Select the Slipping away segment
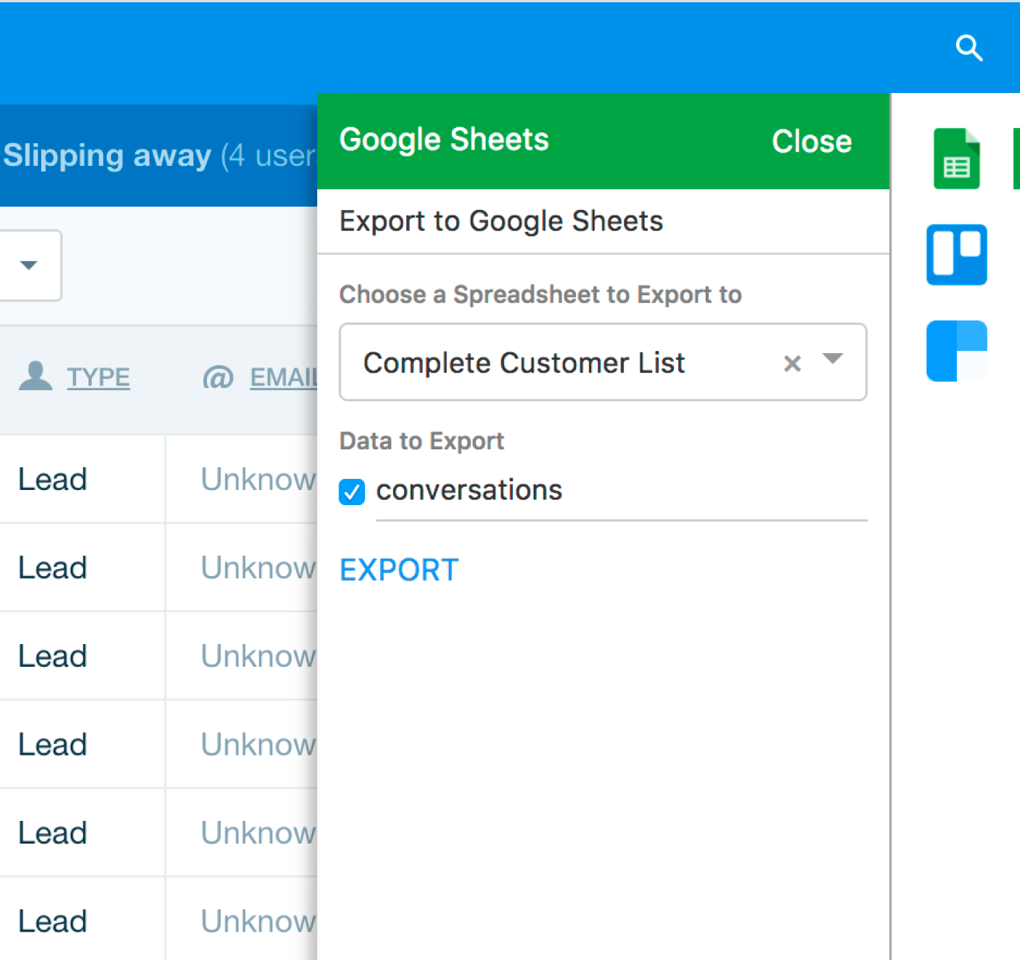 [x=105, y=156]
